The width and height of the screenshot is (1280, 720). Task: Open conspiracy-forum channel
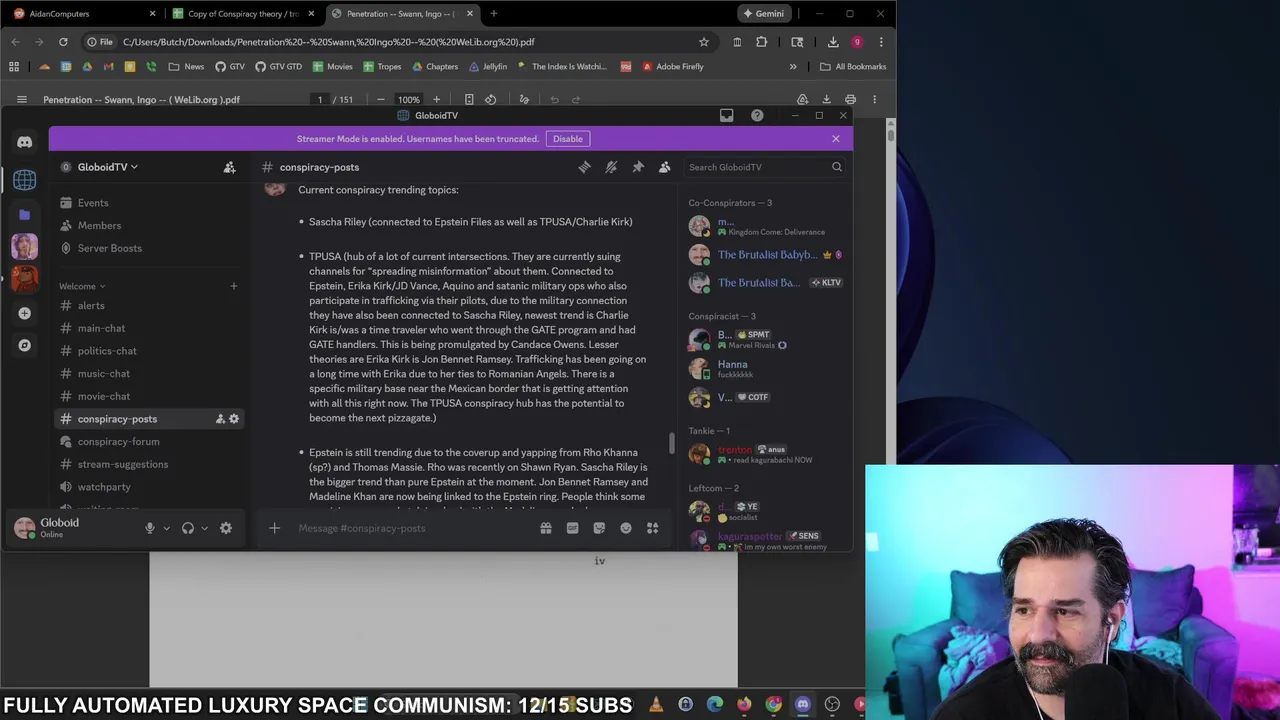(x=148, y=441)
